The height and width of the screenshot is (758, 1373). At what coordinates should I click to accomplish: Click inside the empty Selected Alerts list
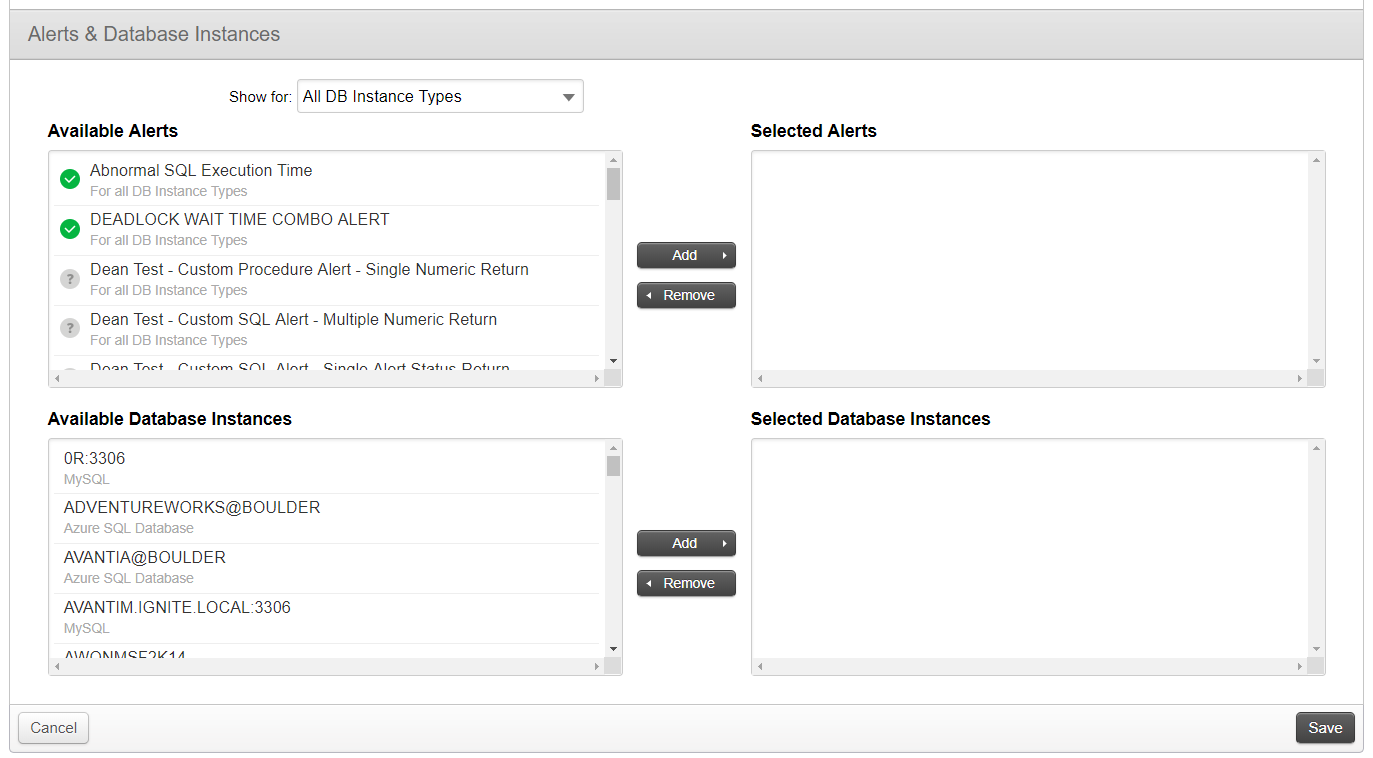[1030, 260]
